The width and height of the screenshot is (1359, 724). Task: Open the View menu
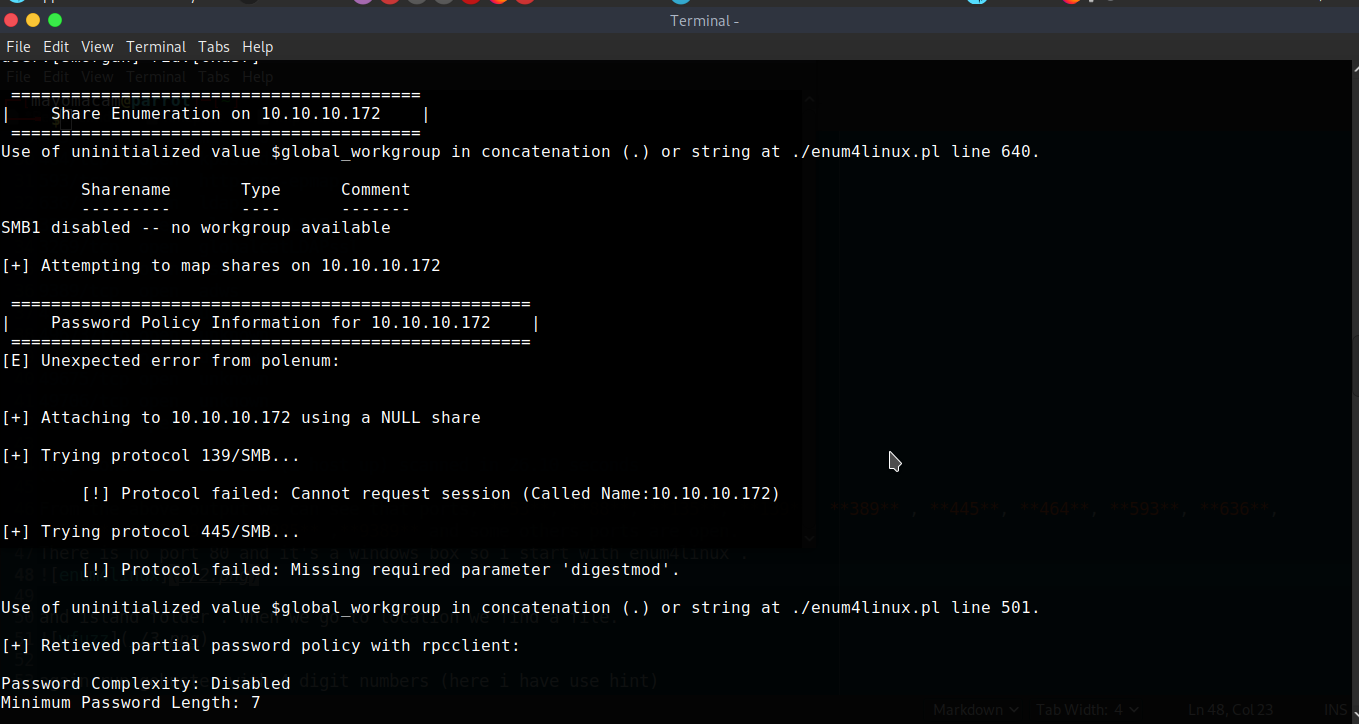pos(97,46)
